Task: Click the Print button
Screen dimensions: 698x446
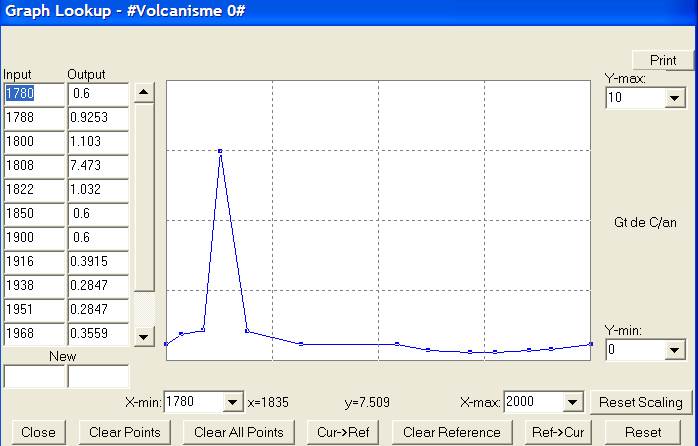Action: point(663,60)
